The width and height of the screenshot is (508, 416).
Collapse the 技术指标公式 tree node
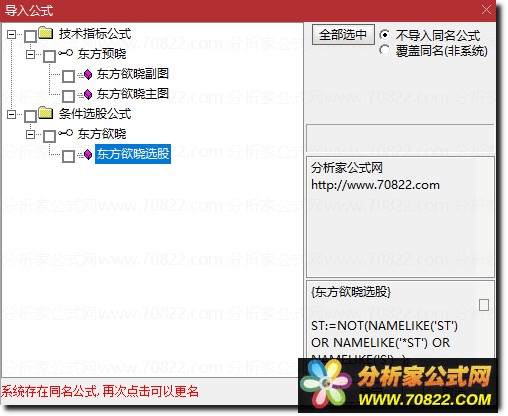(12, 34)
